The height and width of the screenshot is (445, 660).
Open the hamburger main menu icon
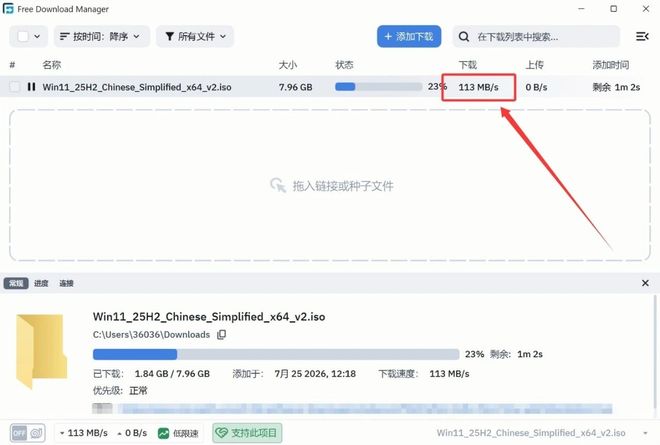pyautogui.click(x=642, y=37)
